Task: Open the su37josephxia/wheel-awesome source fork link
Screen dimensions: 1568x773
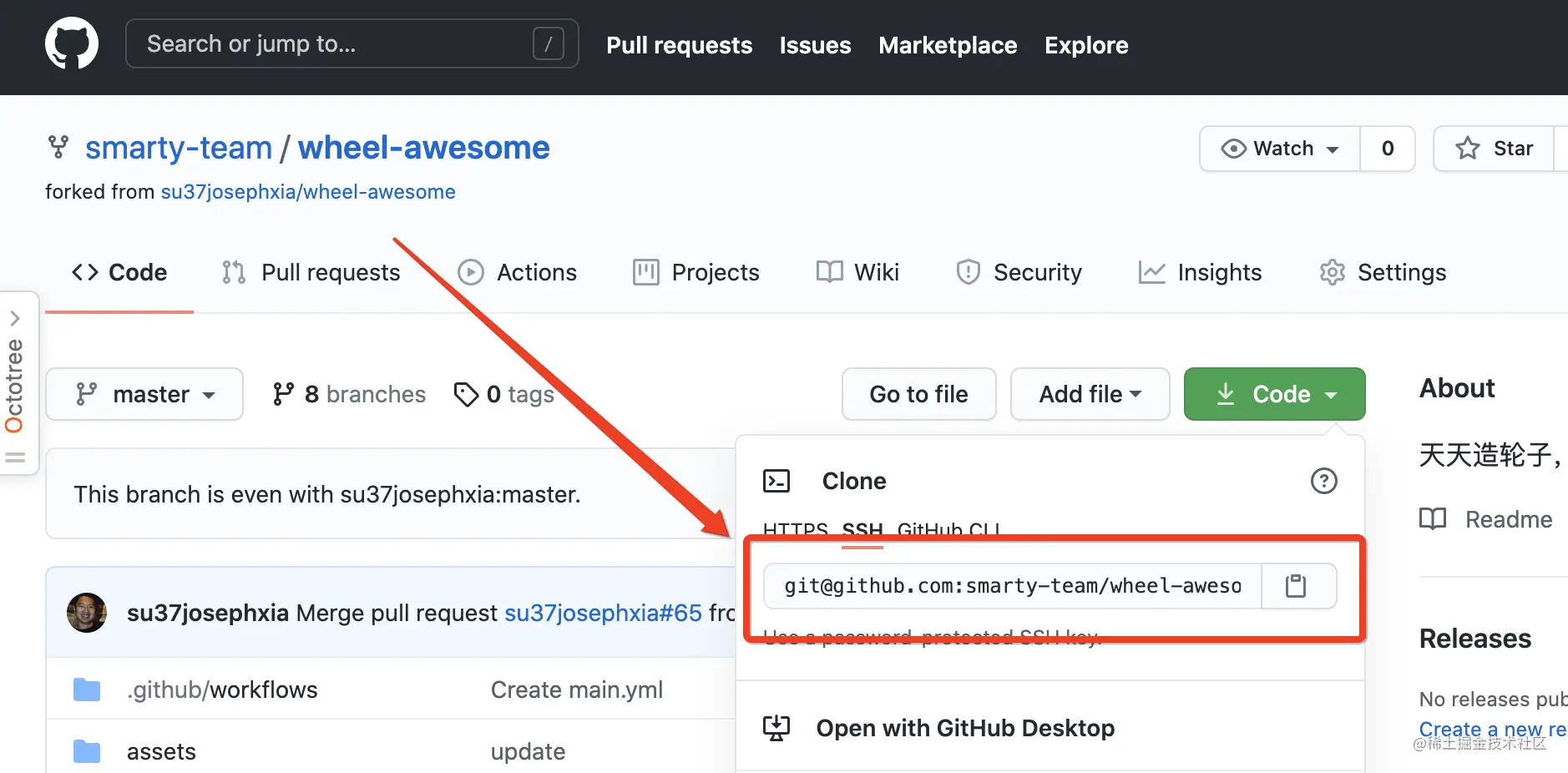Action: (308, 192)
